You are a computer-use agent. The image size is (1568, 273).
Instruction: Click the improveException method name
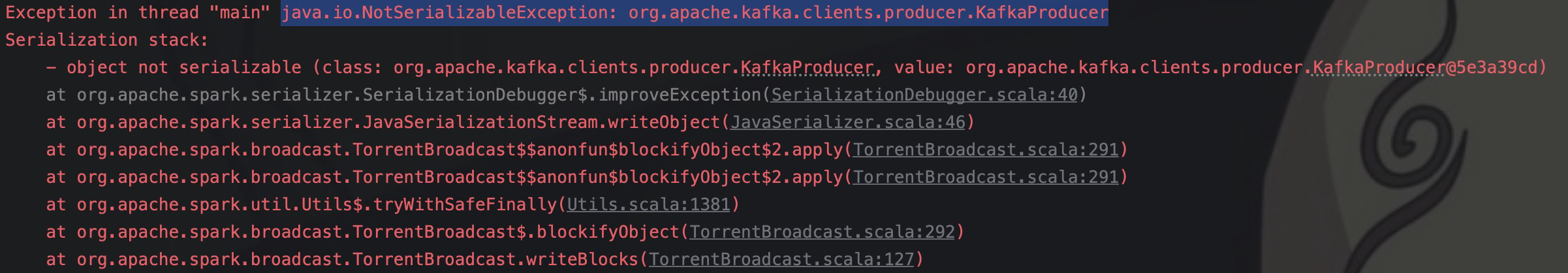[679, 95]
